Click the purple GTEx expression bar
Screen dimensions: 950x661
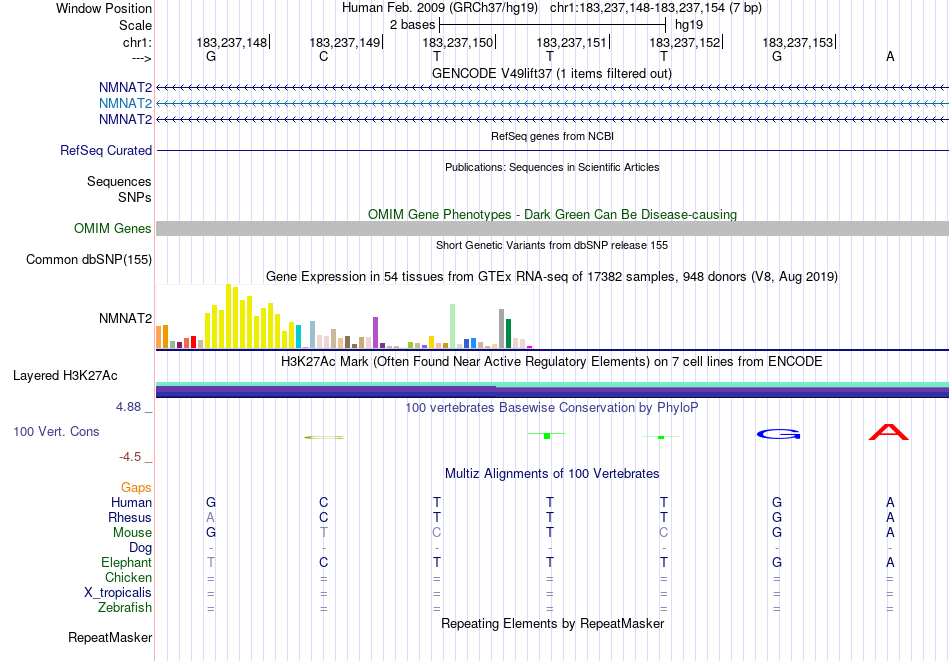(x=376, y=333)
